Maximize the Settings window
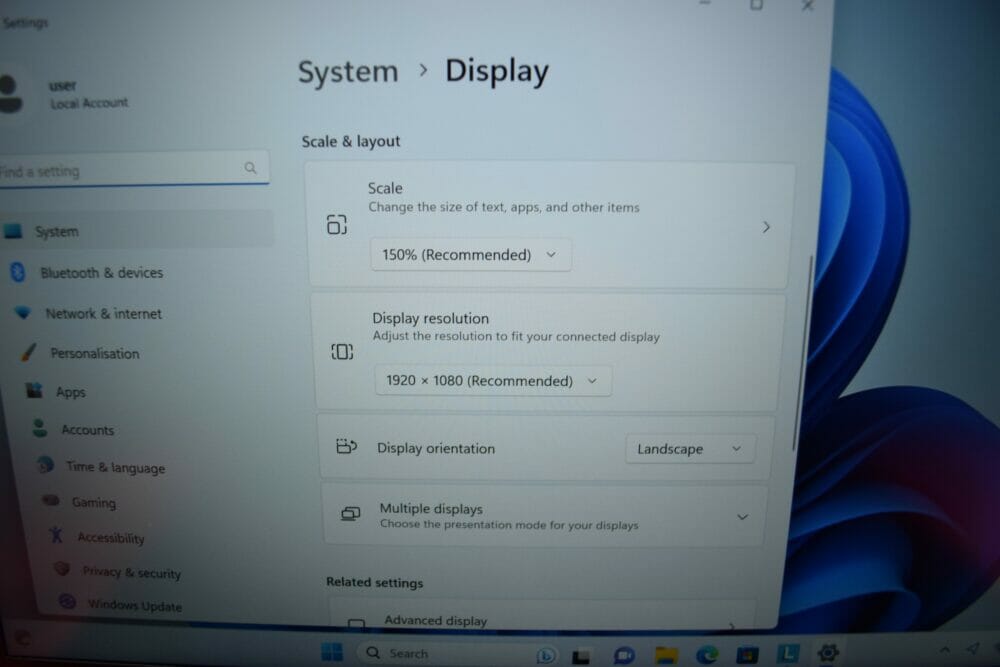Viewport: 1000px width, 667px height. point(756,4)
